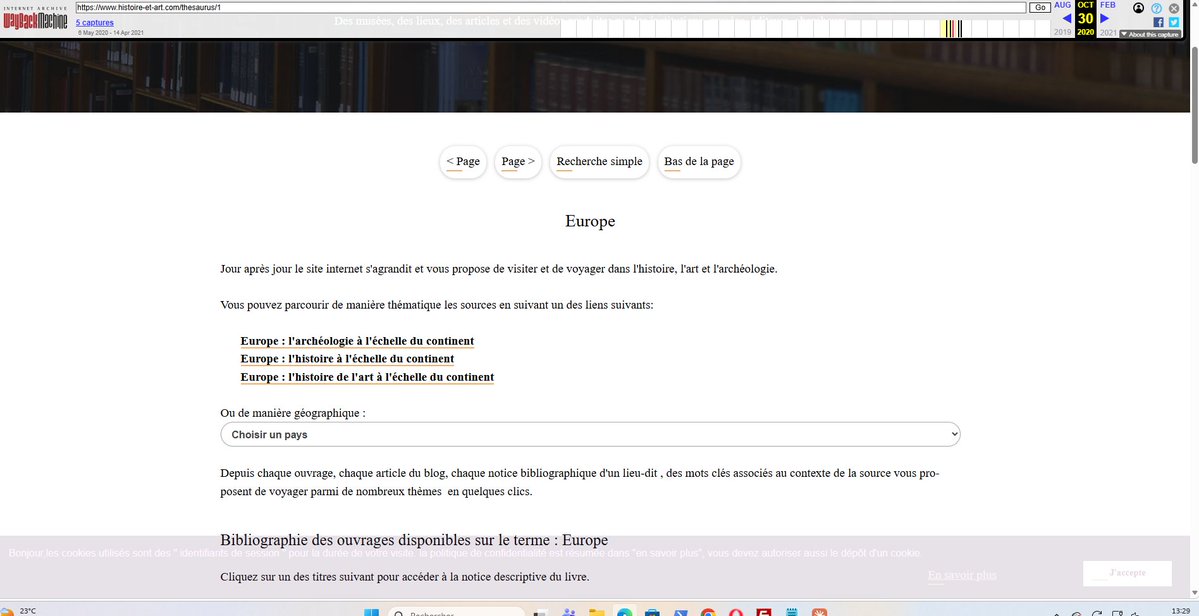Open the Windows Start menu
The image size is (1199, 616).
[371, 612]
